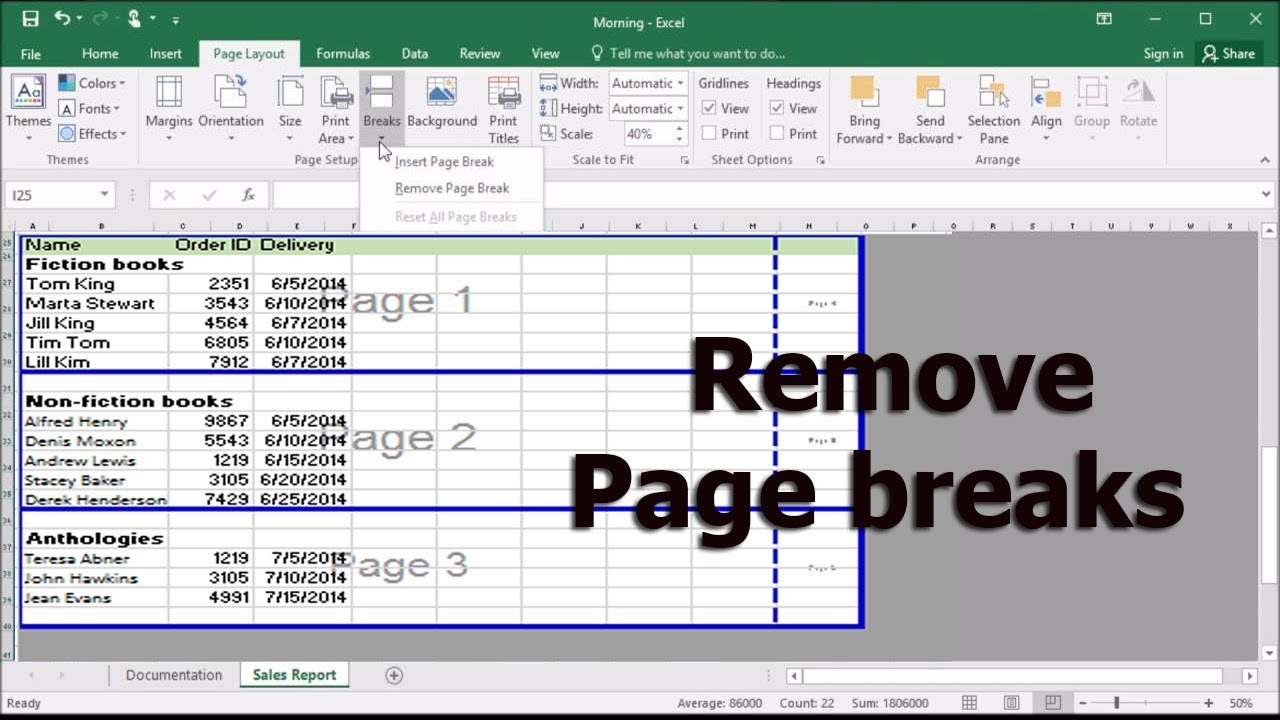
Task: Open the Selection Pane
Action: click(x=993, y=109)
